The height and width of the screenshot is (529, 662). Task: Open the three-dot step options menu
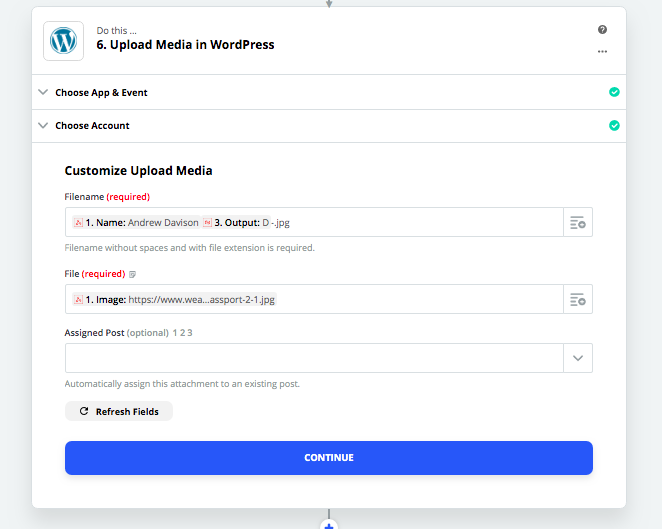pyautogui.click(x=602, y=52)
